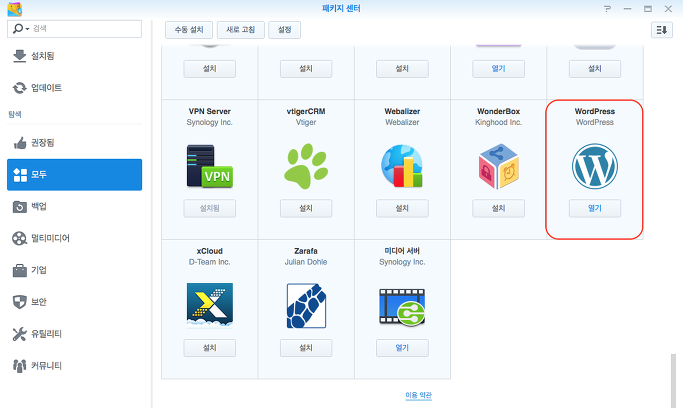The width and height of the screenshot is (683, 408).
Task: Click the xCloud package icon
Action: click(210, 306)
